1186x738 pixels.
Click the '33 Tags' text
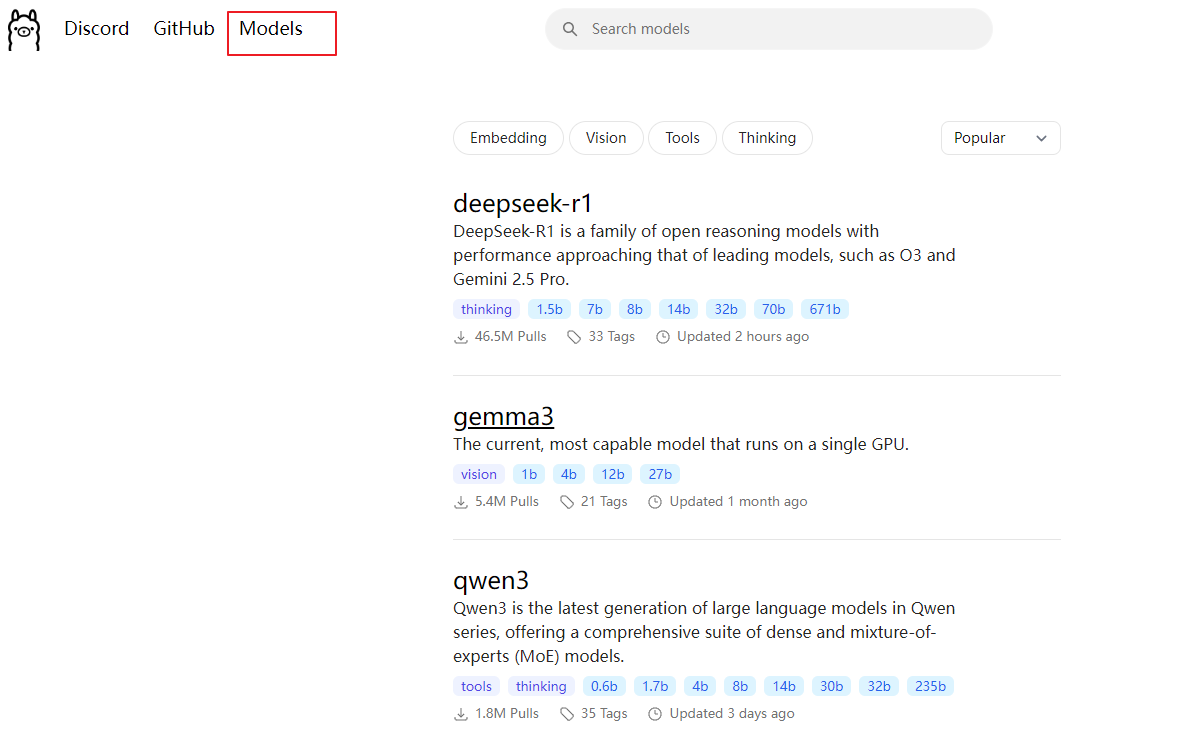pos(612,336)
